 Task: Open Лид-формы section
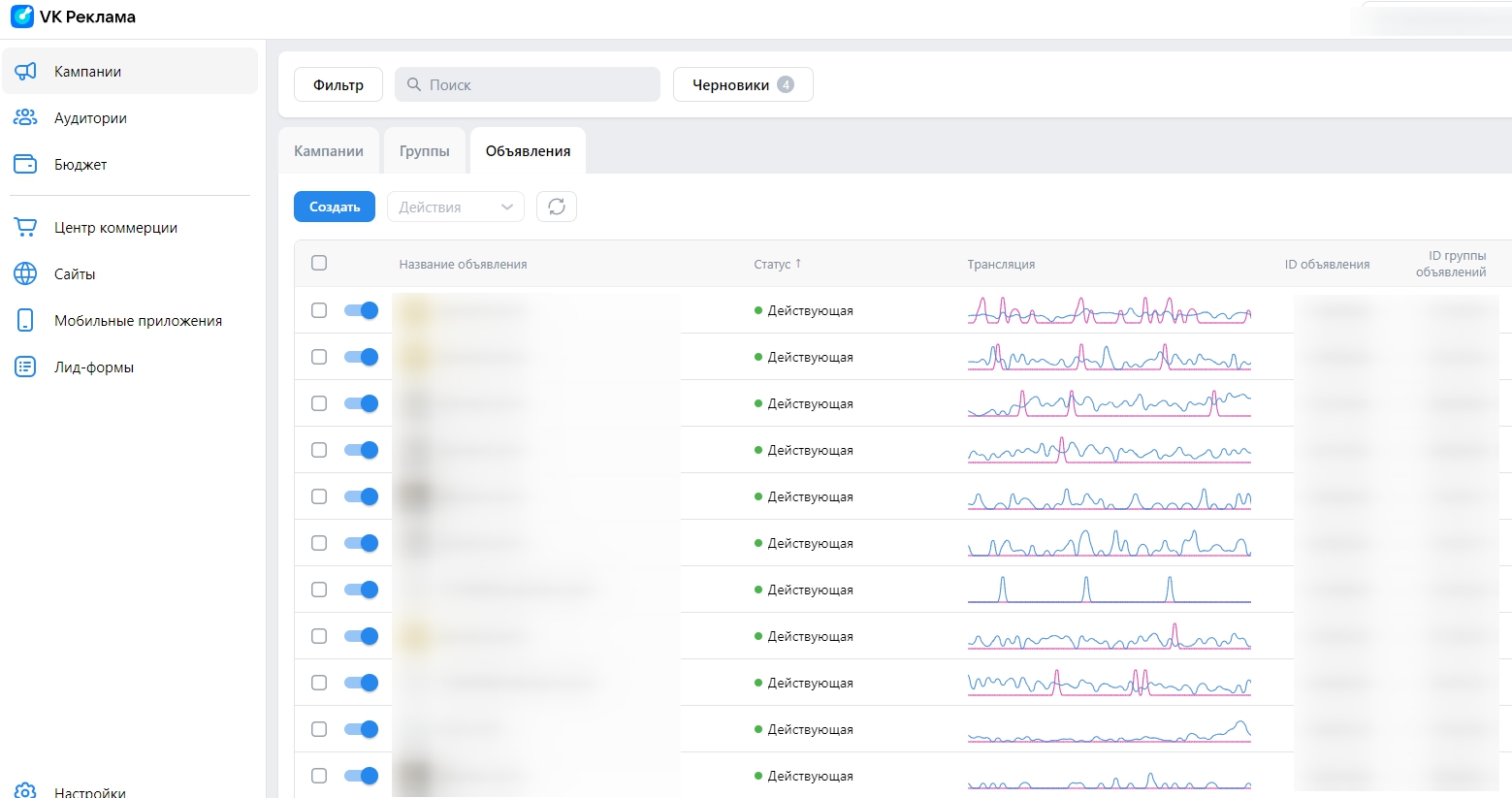(130, 367)
